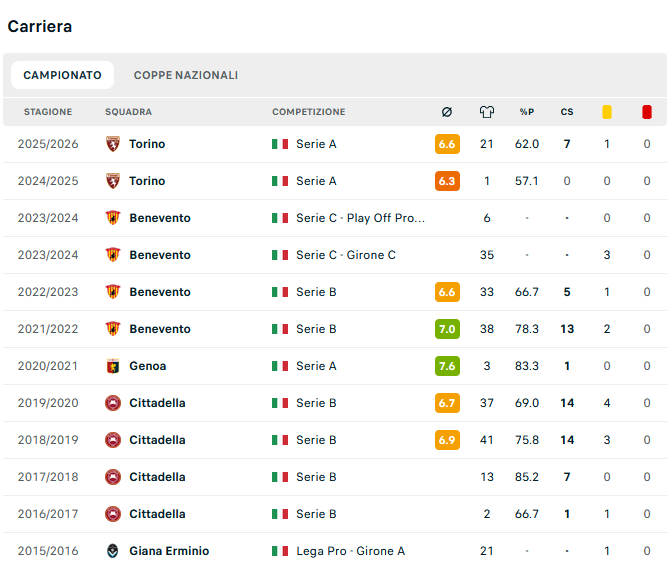Click the Benevento crest in the 2022/2023 row

[x=113, y=292]
